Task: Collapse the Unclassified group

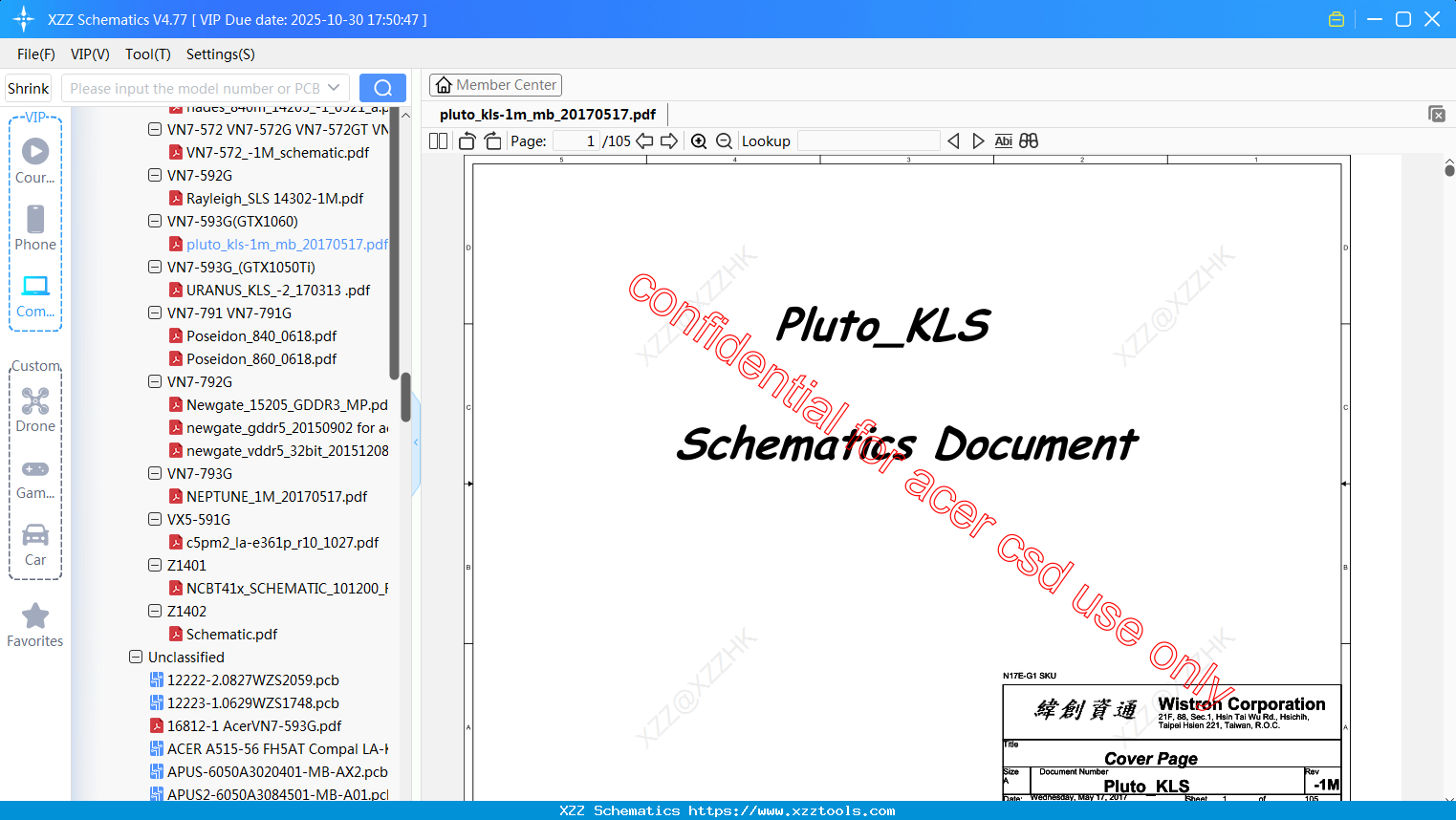Action: [136, 657]
